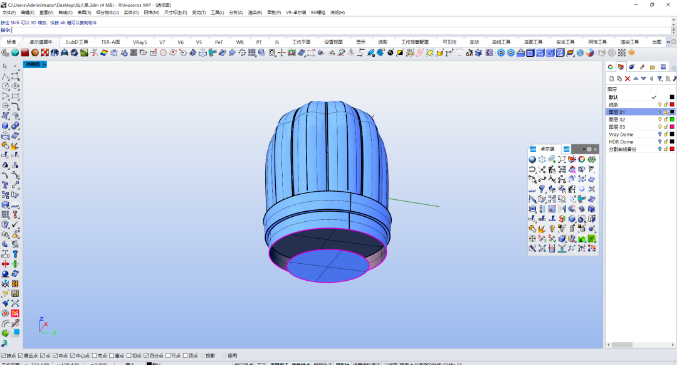Open floating toolbar gear options menu
Screen dimensions: 677x365
[x=589, y=149]
